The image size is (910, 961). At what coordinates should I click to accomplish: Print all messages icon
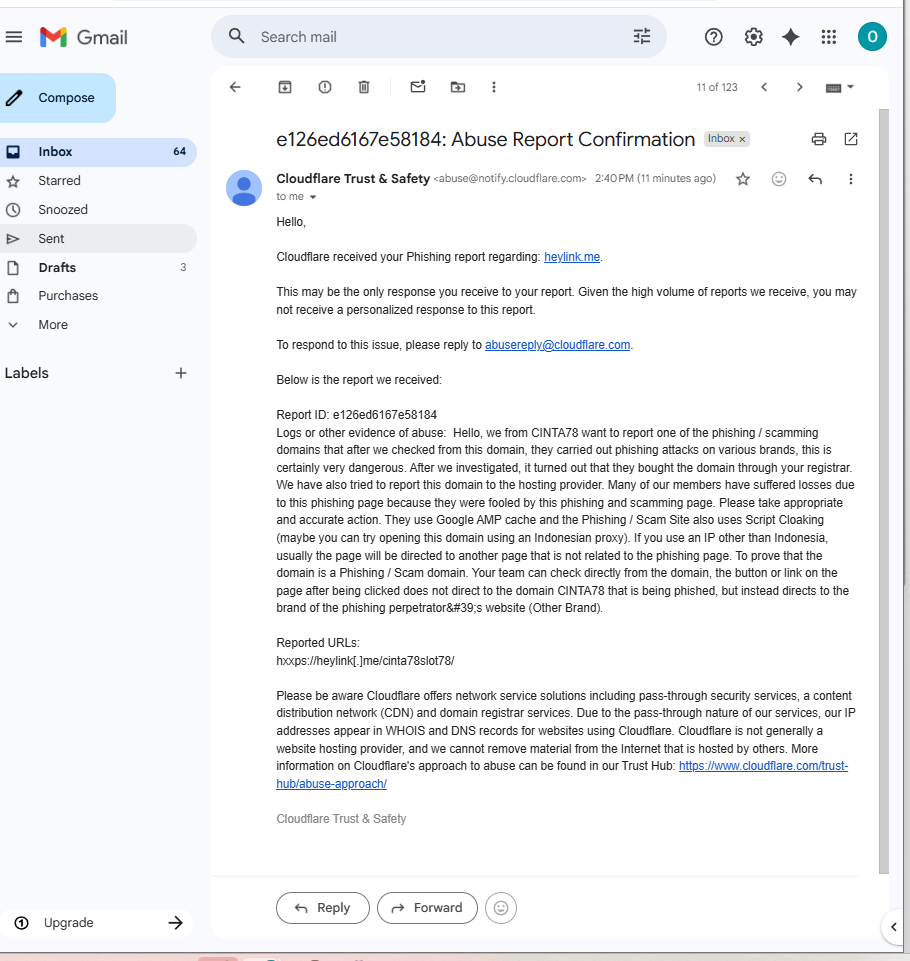pos(819,139)
